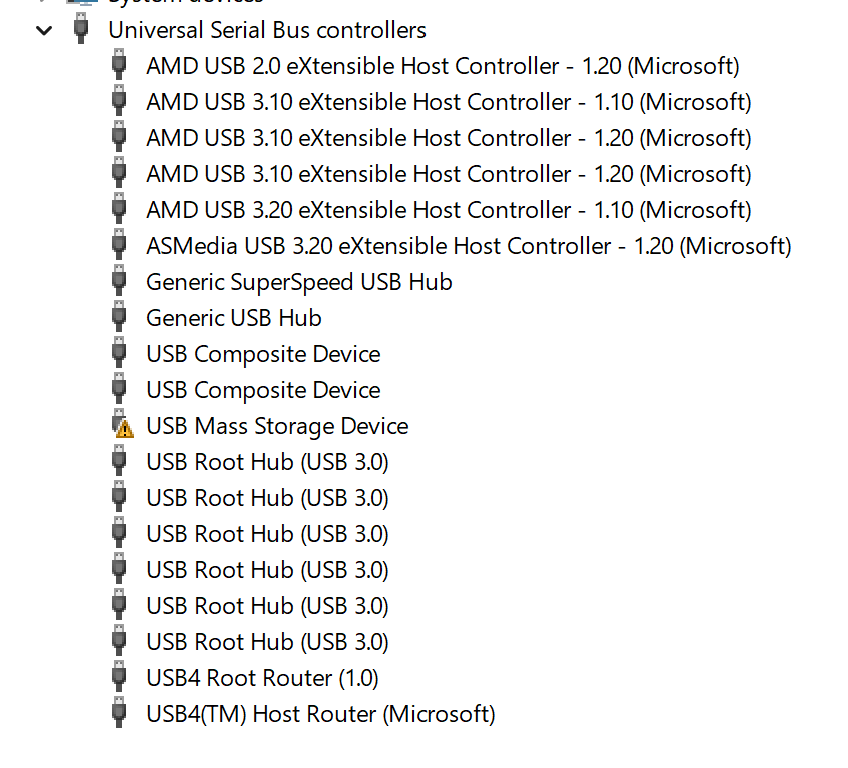Viewport: 848px width, 768px height.
Task: Click the AMD USB 2.0 controller device icon
Action: point(119,66)
